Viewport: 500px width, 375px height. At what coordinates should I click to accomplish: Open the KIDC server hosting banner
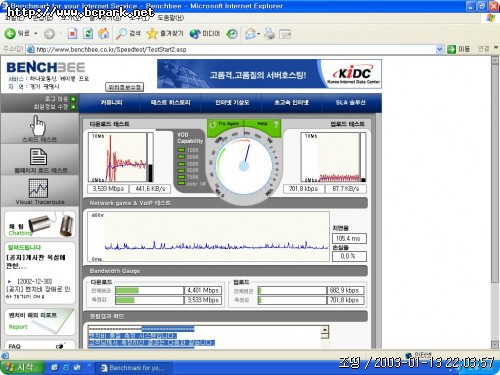(269, 74)
